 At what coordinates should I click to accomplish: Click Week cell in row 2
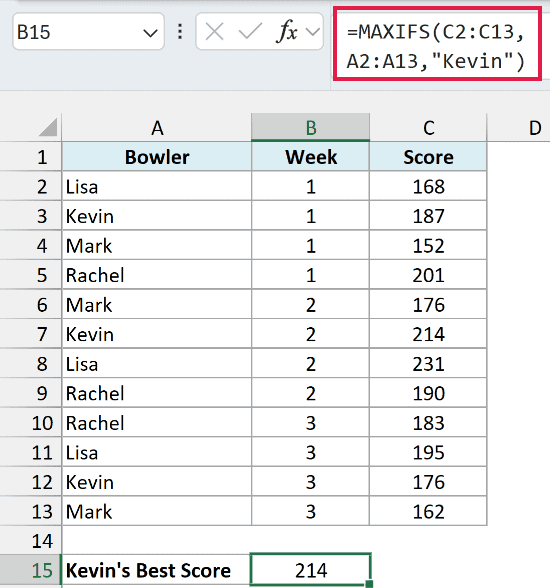310,186
